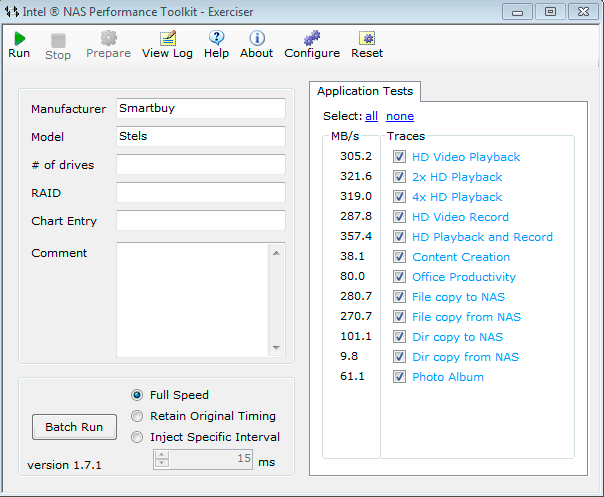Image resolution: width=604 pixels, height=497 pixels.
Task: Click the interval ms value field
Action: click(x=211, y=459)
